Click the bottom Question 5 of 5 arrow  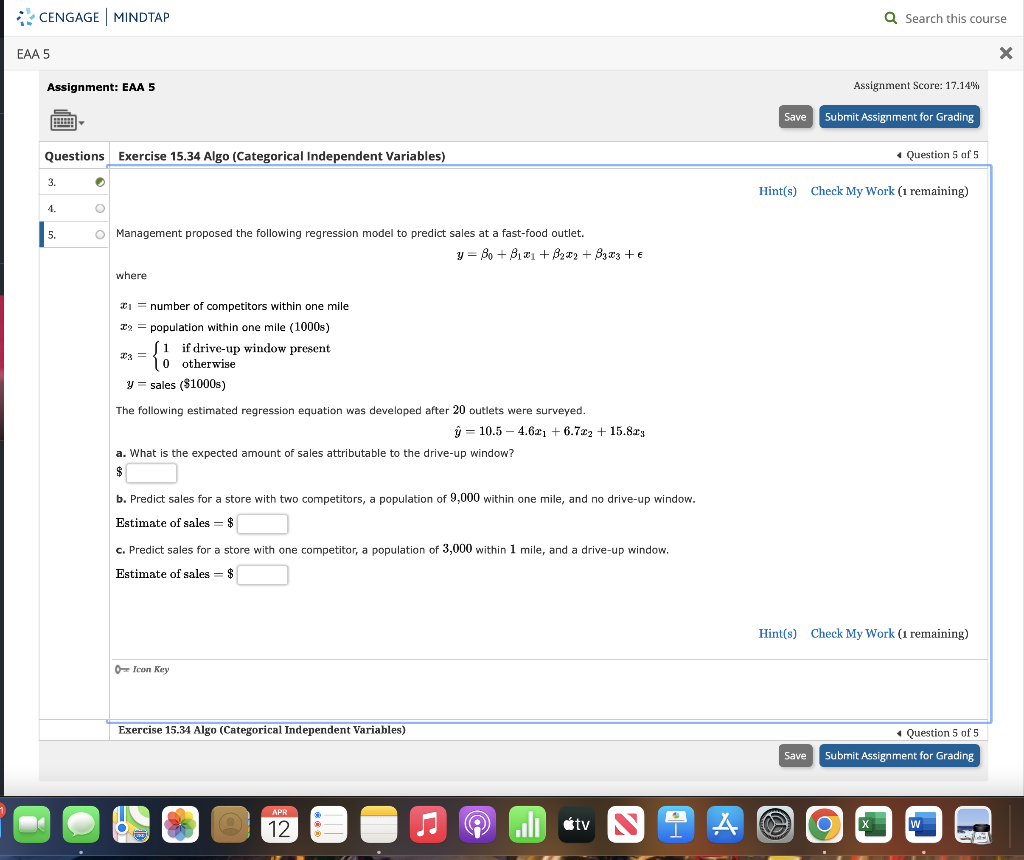coord(901,733)
